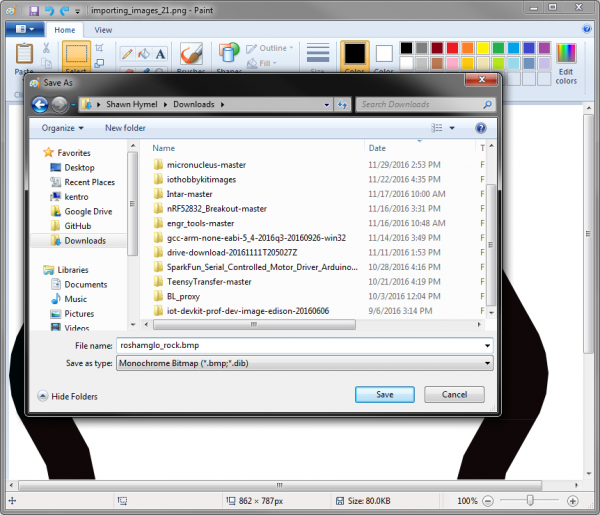The height and width of the screenshot is (515, 600).
Task: Click the Cut scissors icon in Paint
Action: tap(46, 48)
